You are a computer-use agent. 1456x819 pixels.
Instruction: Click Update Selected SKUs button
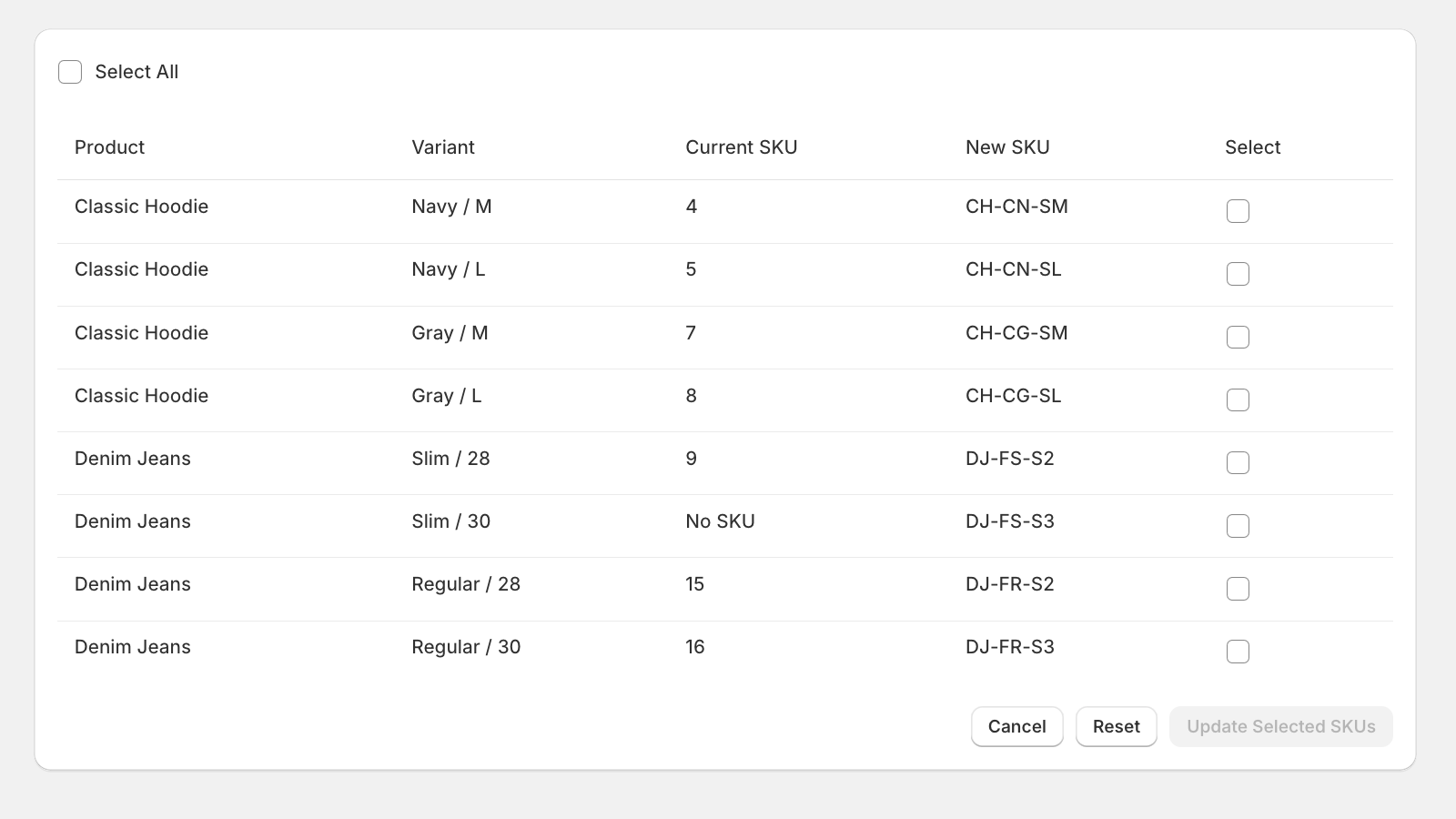tap(1280, 726)
